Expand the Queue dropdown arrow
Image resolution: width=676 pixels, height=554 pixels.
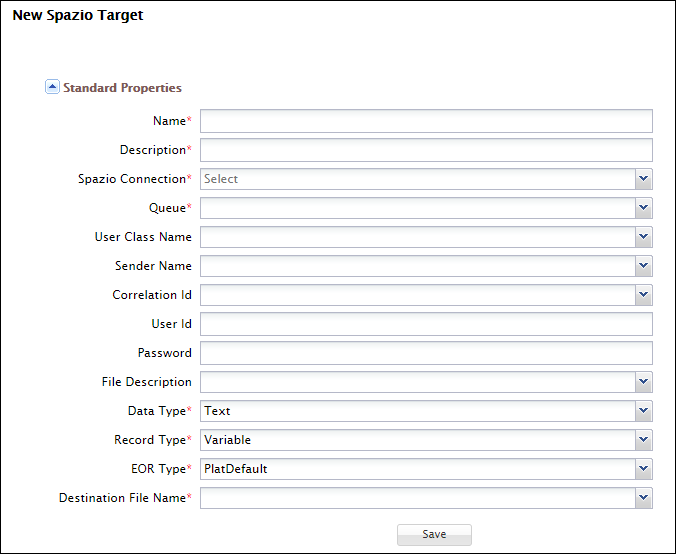643,208
